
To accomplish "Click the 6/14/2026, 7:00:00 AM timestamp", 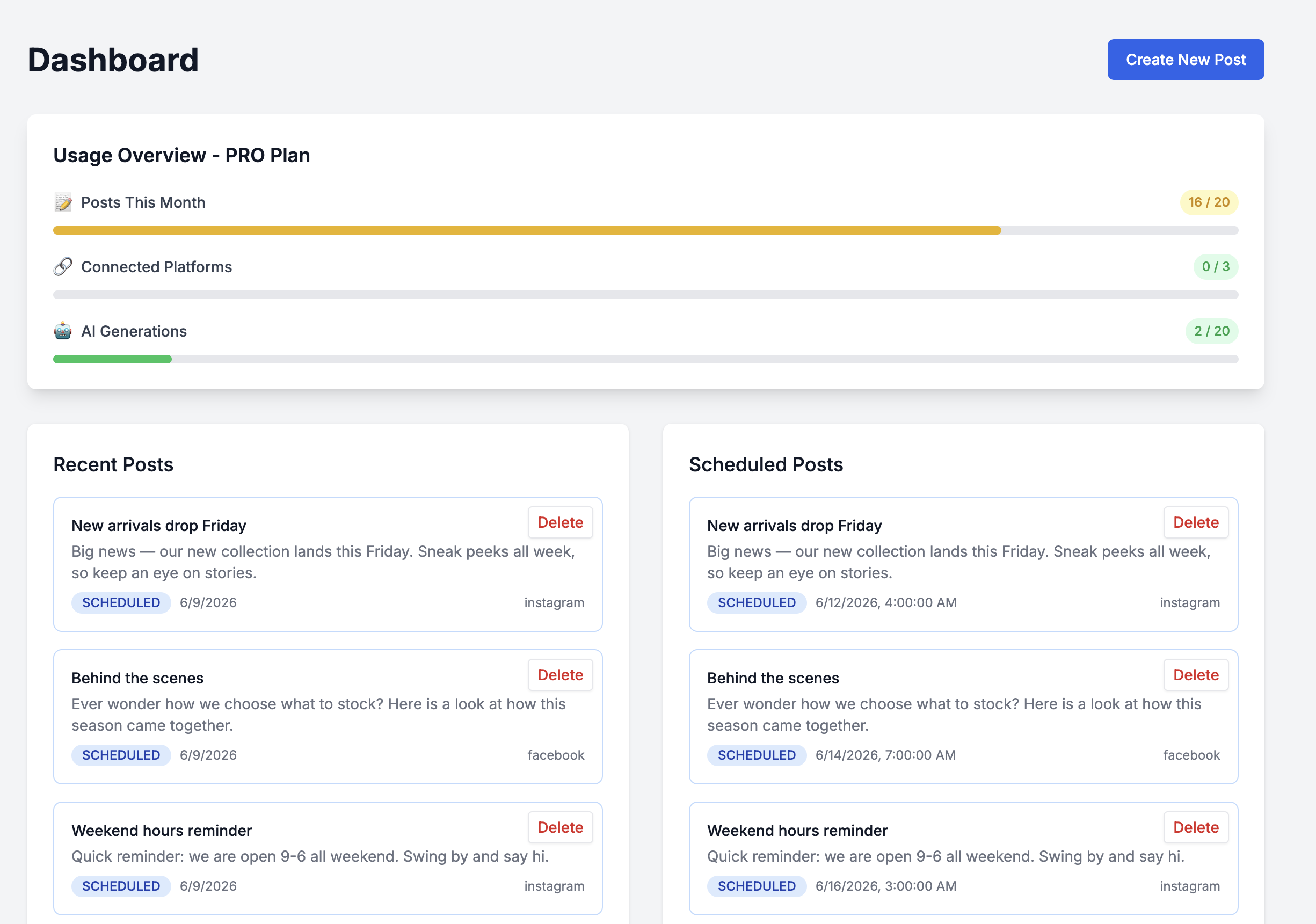I will [885, 755].
